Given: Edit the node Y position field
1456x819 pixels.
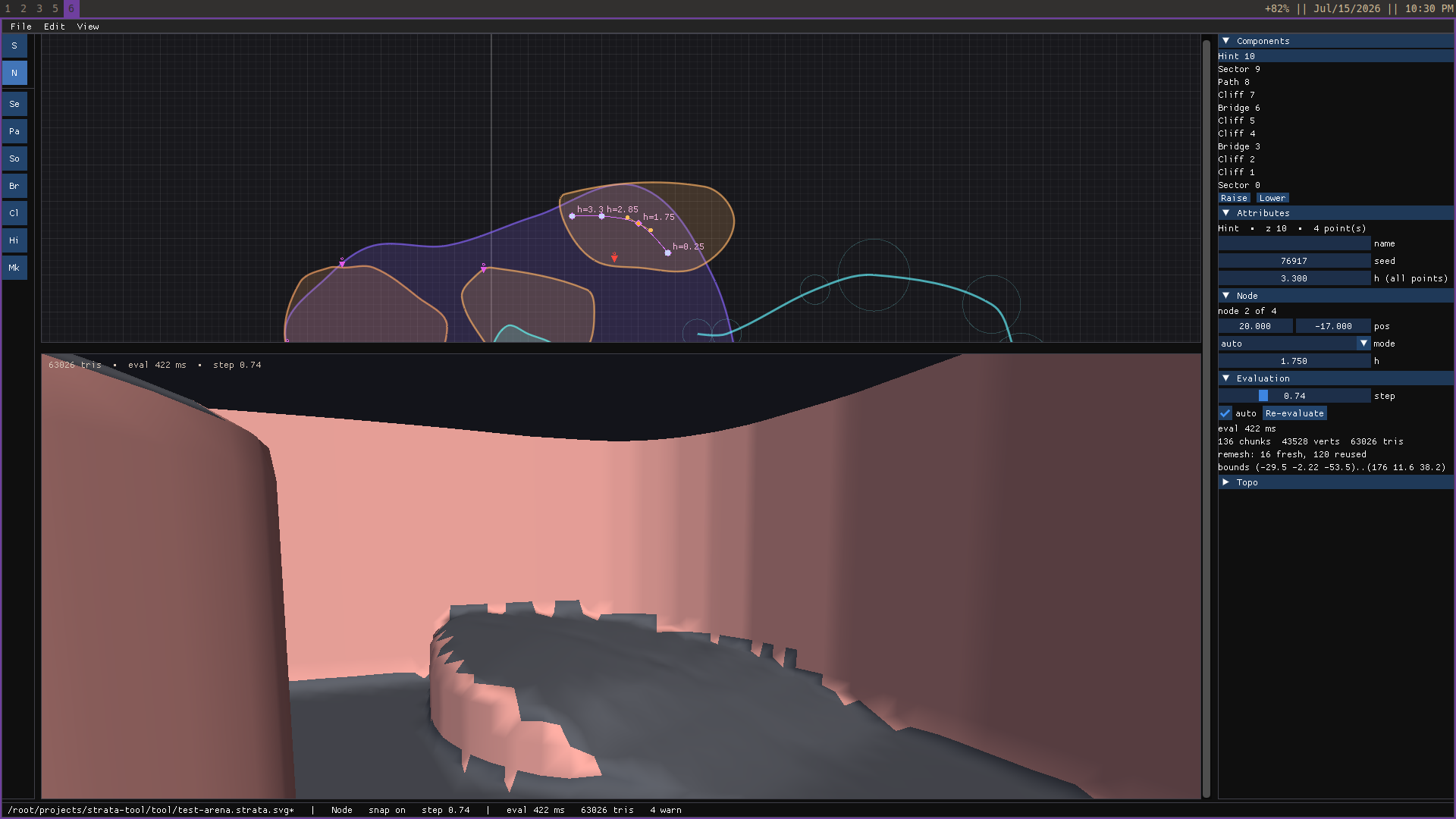Looking at the screenshot, I should (x=1333, y=326).
